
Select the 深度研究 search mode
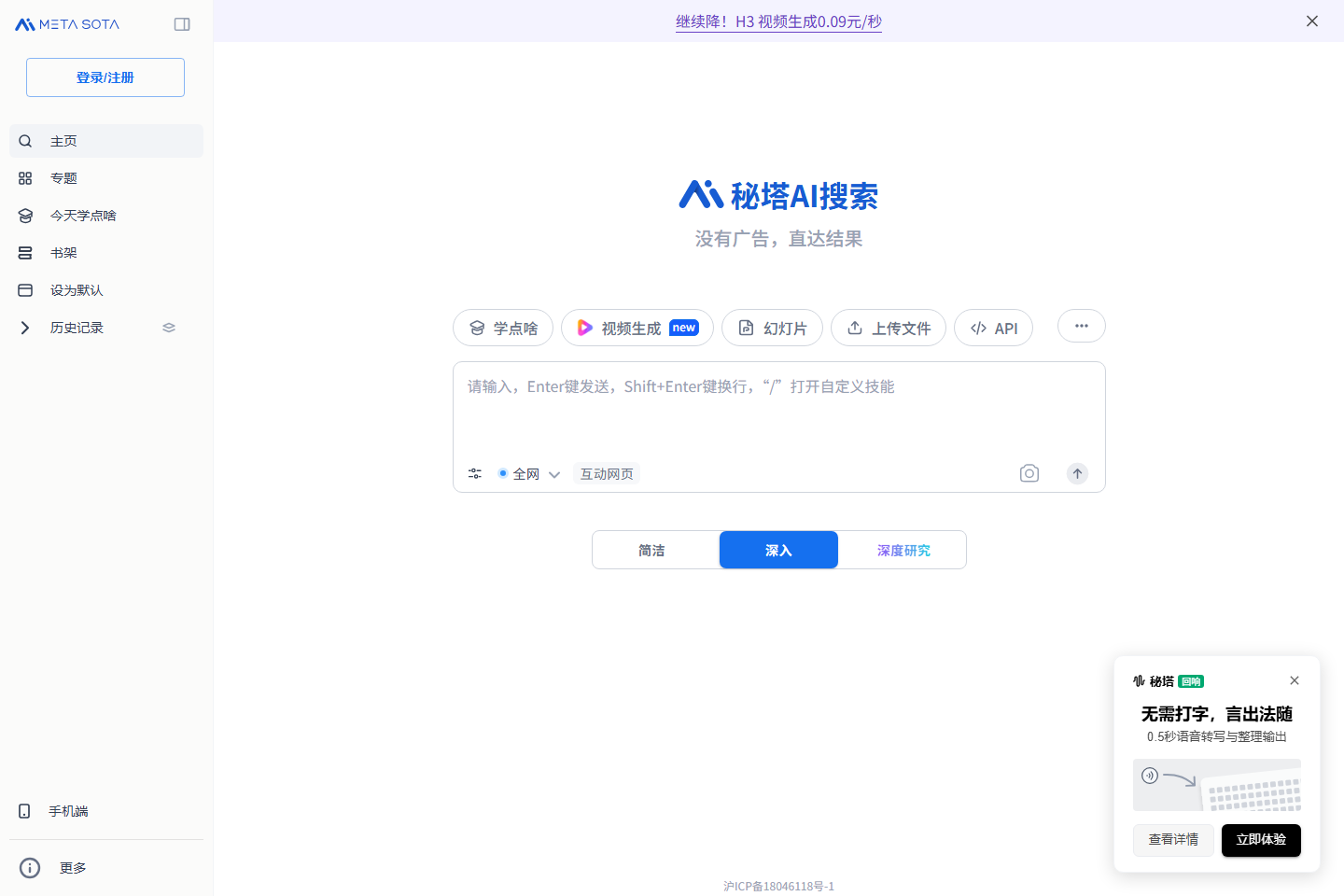[903, 550]
